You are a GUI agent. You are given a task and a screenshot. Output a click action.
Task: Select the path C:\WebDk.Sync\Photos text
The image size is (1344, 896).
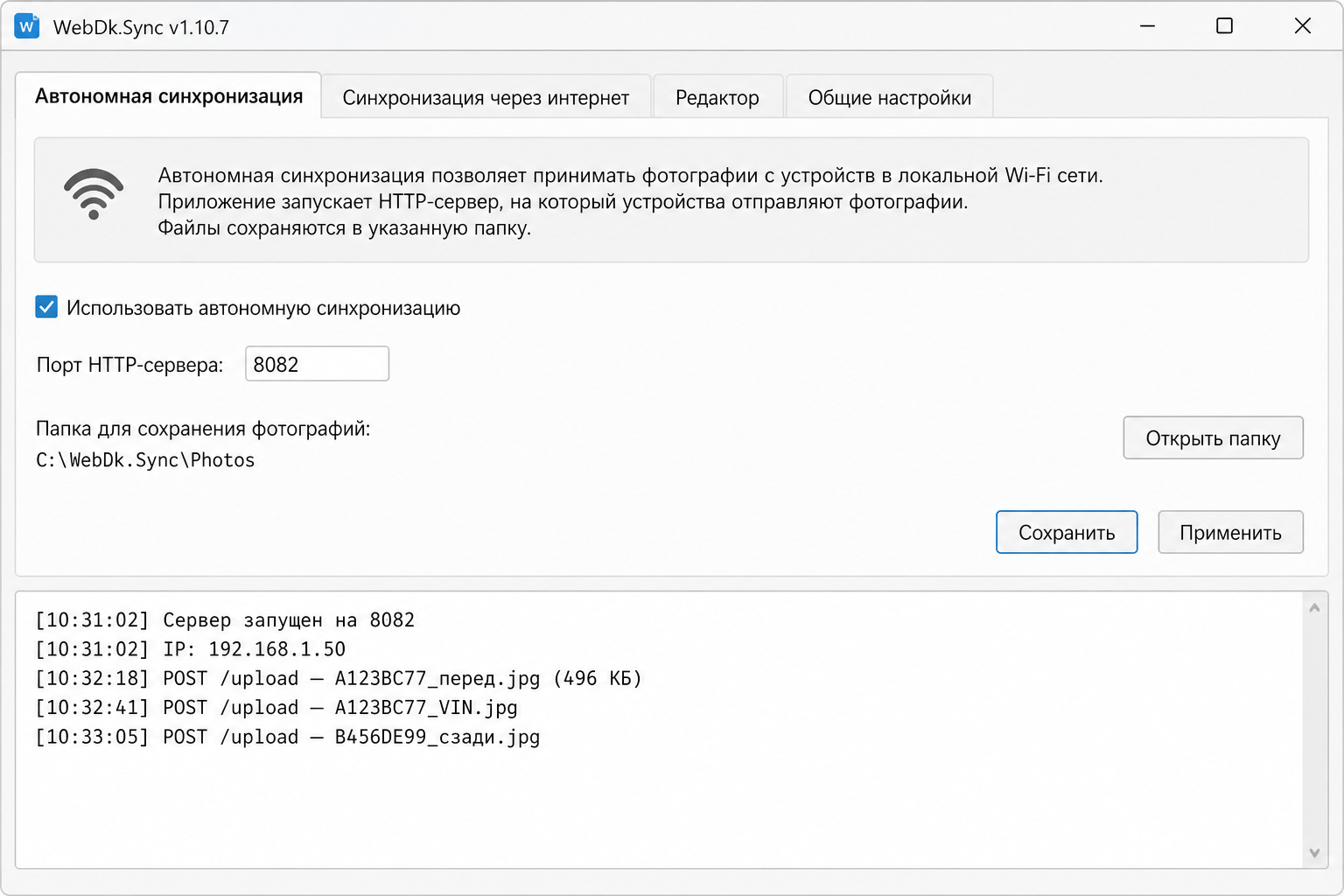[x=145, y=460]
